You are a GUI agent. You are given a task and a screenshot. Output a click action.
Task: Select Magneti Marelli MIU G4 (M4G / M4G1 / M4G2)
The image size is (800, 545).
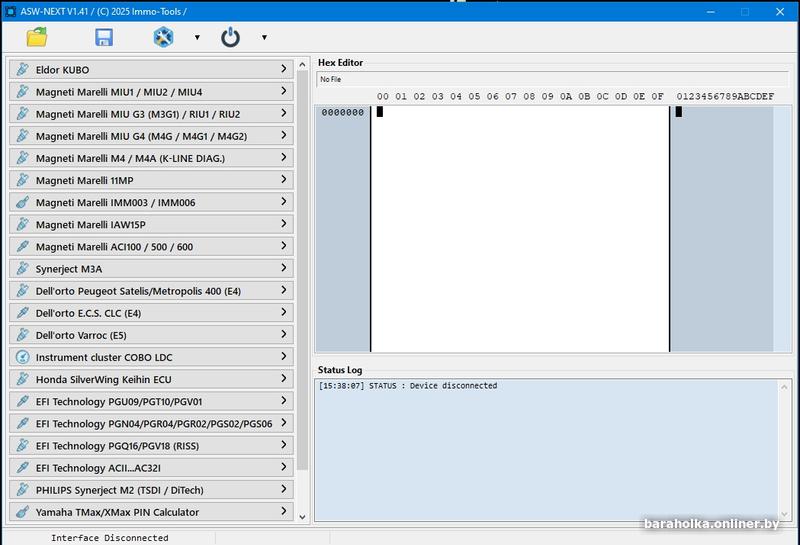point(151,136)
